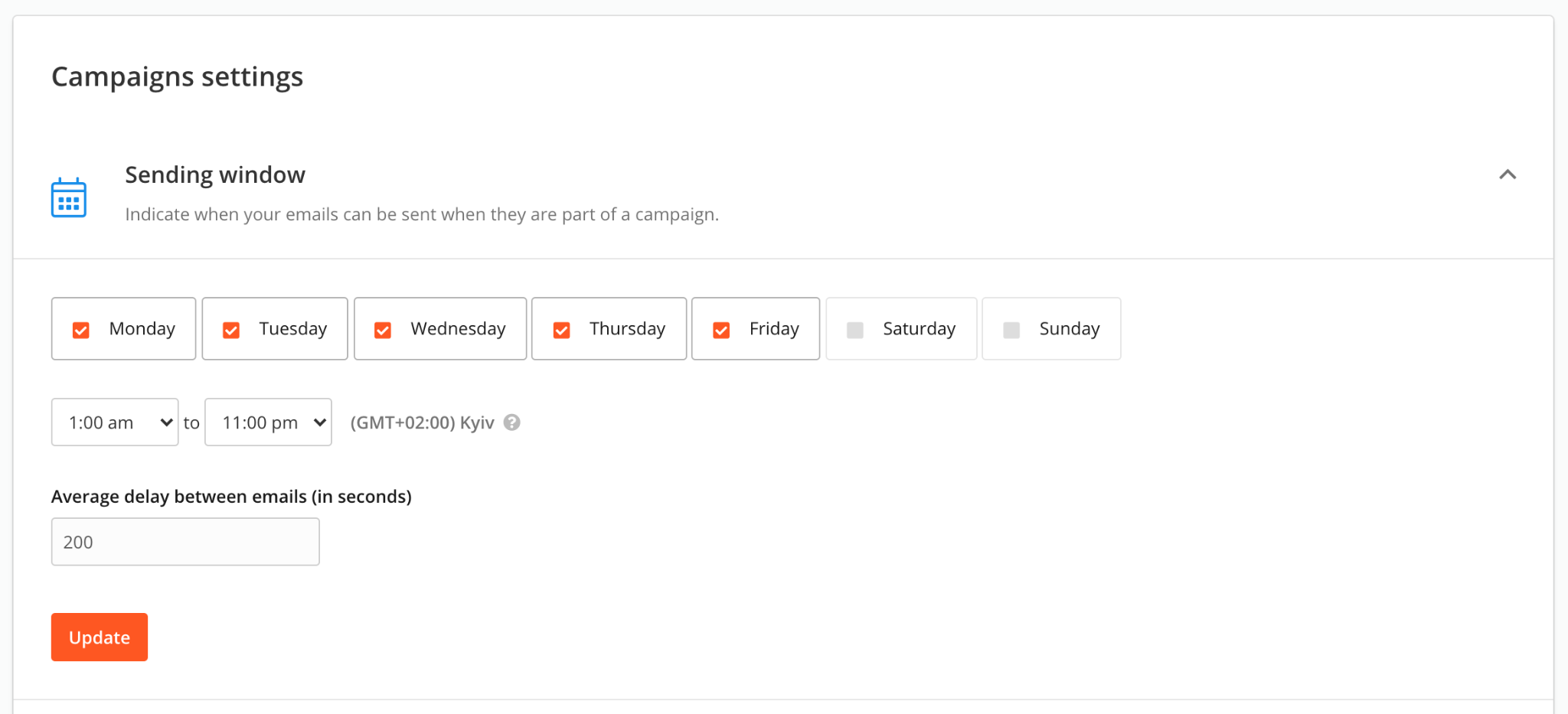Viewport: 1568px width, 714px height.
Task: Click the Sending window calendar icon
Action: point(69,197)
